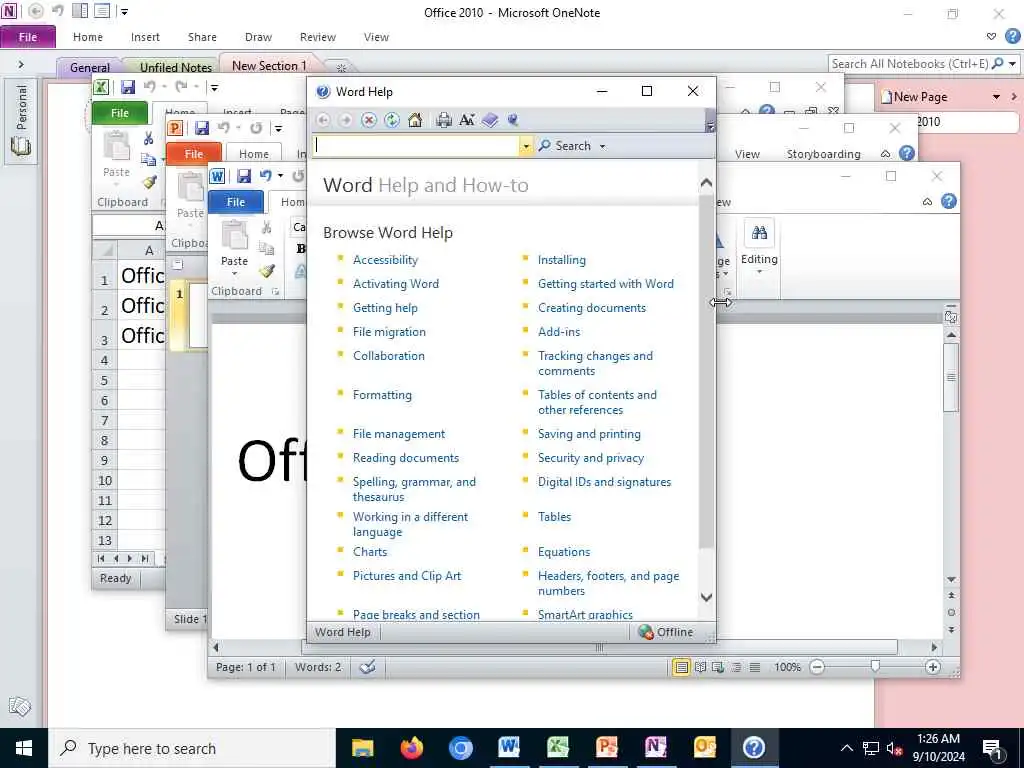
Task: Click the Search button in Word Help
Action: [566, 146]
